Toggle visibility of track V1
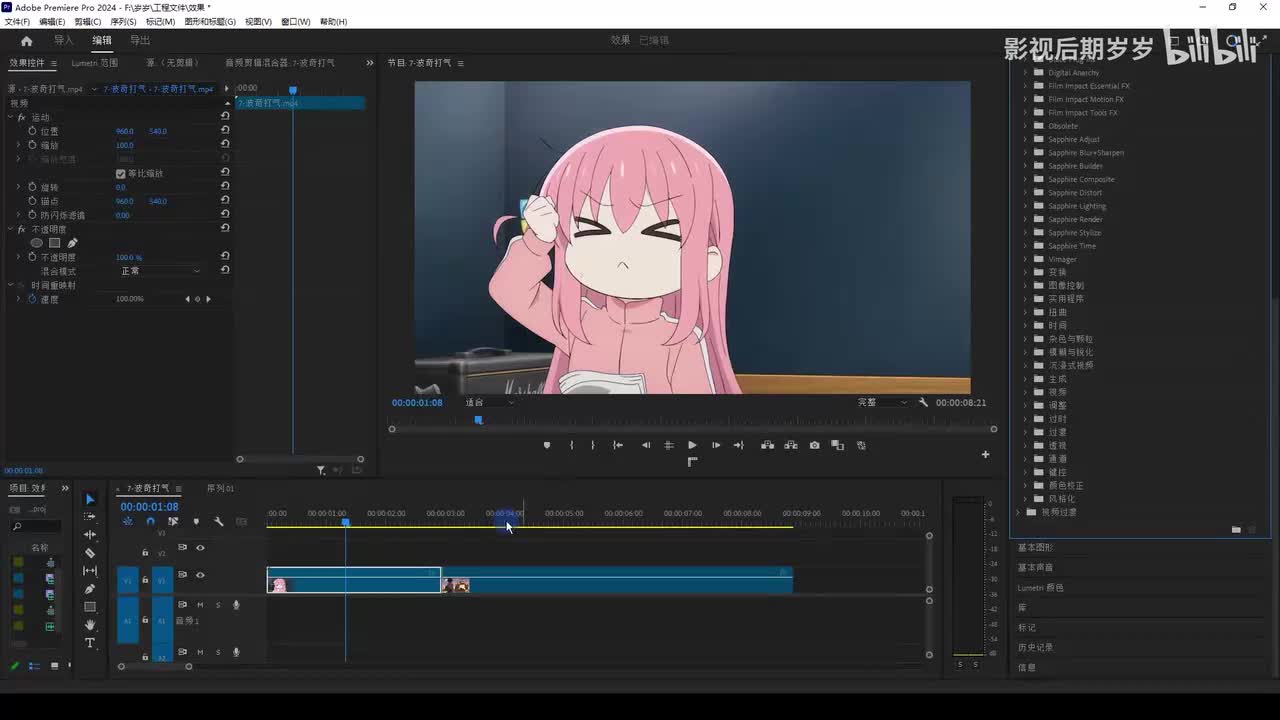Viewport: 1280px width, 720px height. point(200,575)
